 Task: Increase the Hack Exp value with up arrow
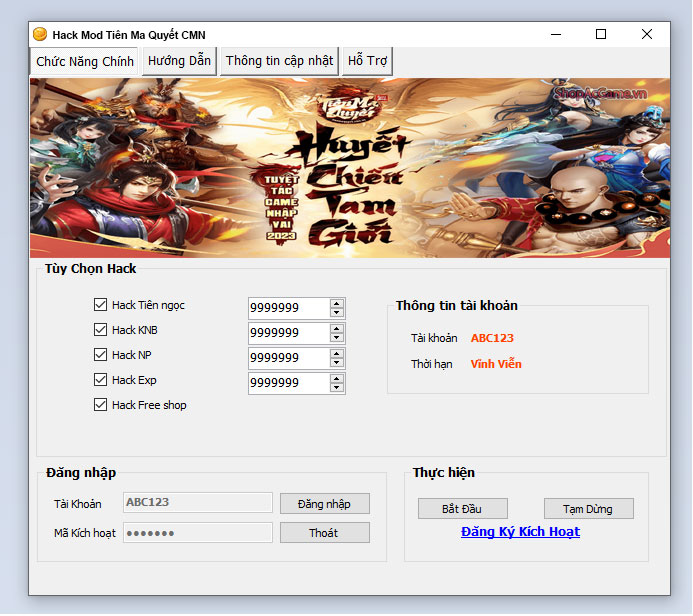(337, 379)
